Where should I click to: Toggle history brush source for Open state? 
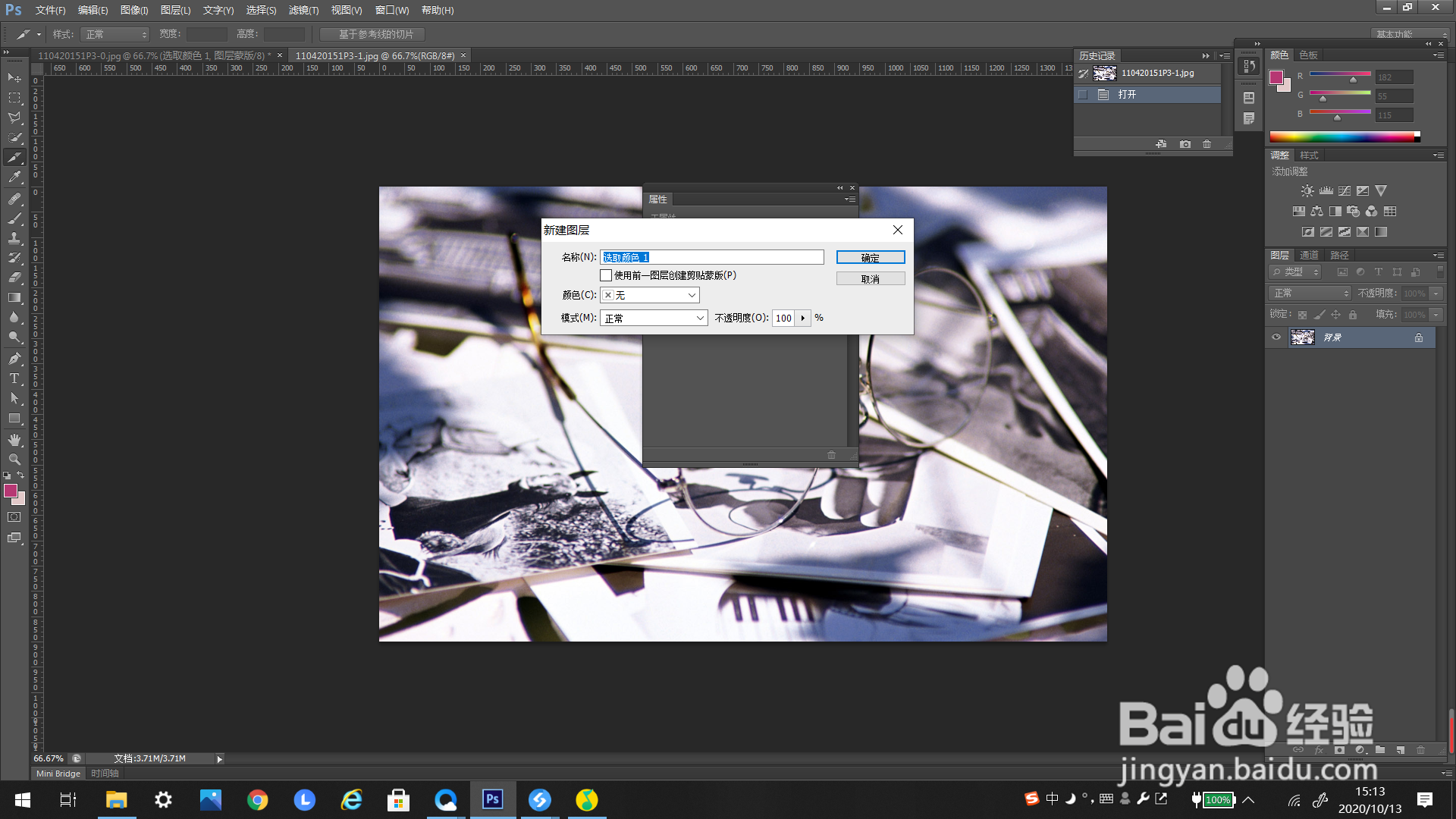click(x=1083, y=95)
